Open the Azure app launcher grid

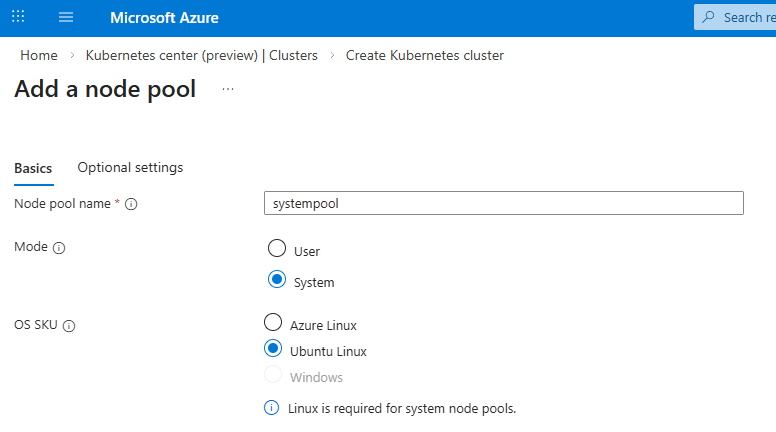coord(19,18)
